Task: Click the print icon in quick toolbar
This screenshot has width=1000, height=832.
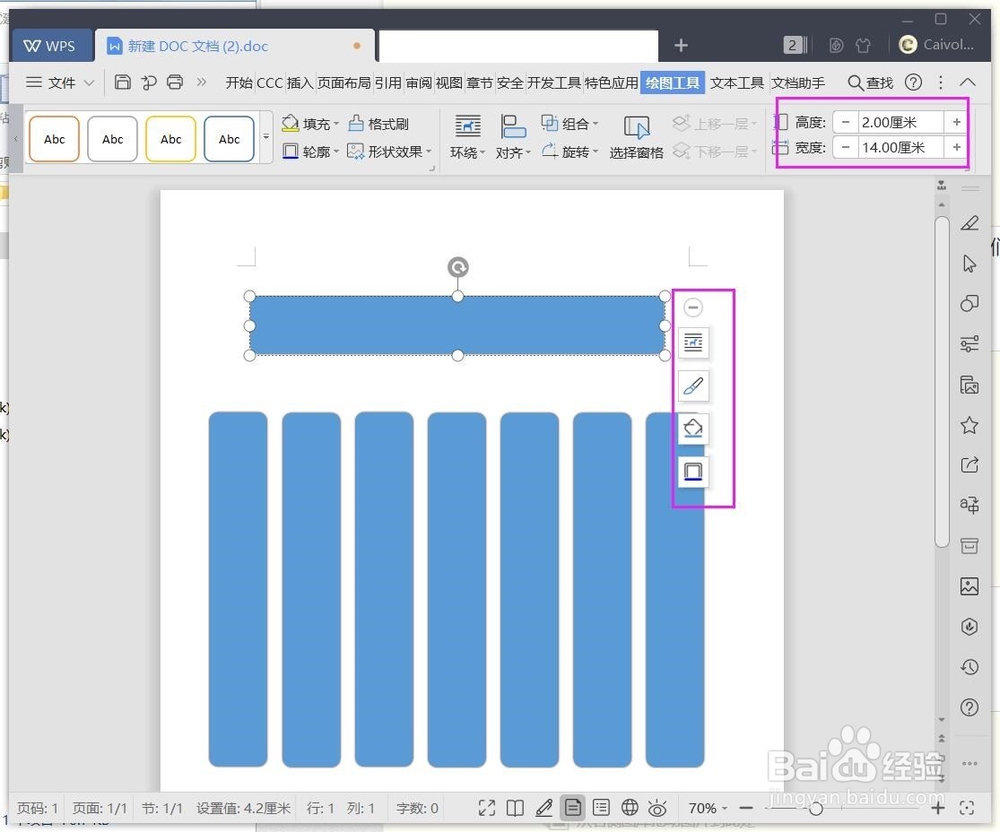Action: click(x=175, y=82)
